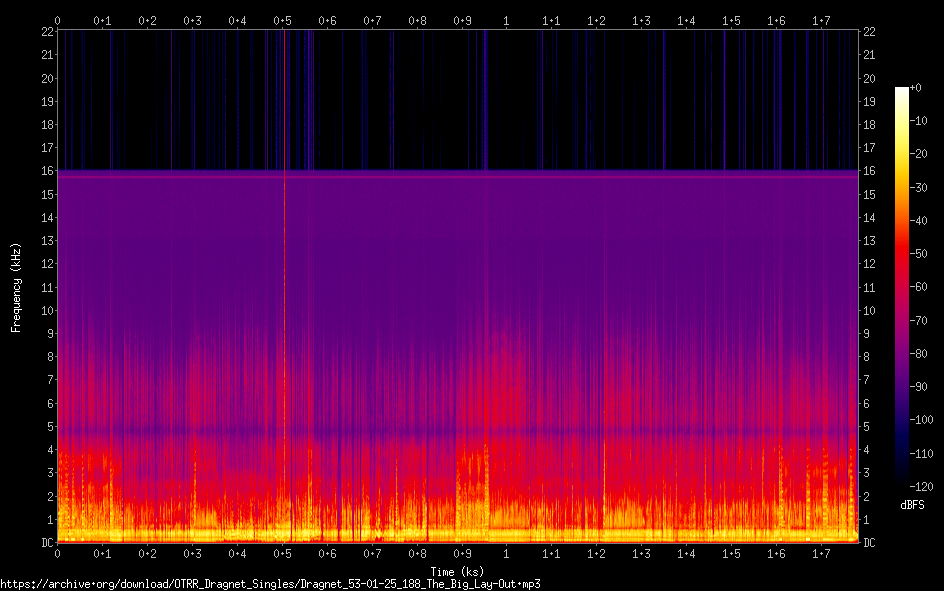Click the 0 tick on the top time axis

[x=58, y=20]
